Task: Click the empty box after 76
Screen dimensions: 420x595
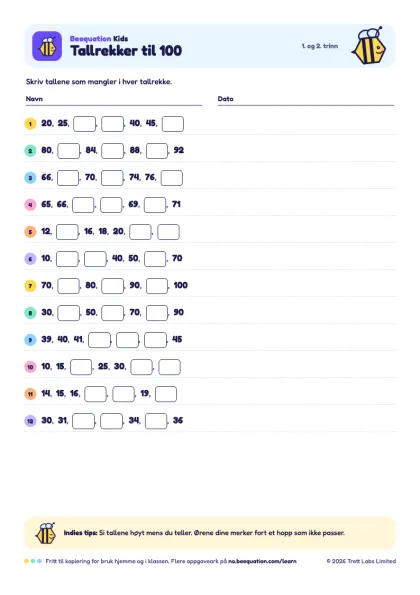Action: coord(172,178)
